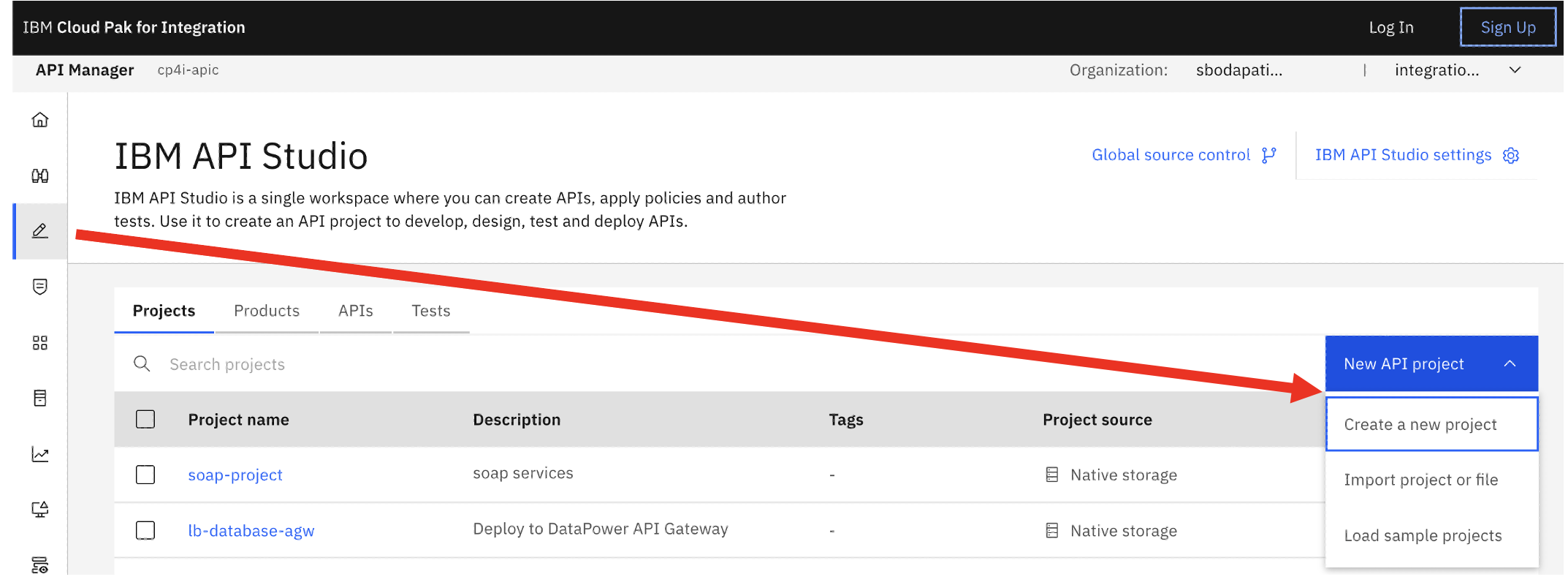Choose Load sample projects
Image resolution: width=1568 pixels, height=585 pixels.
point(1431,535)
